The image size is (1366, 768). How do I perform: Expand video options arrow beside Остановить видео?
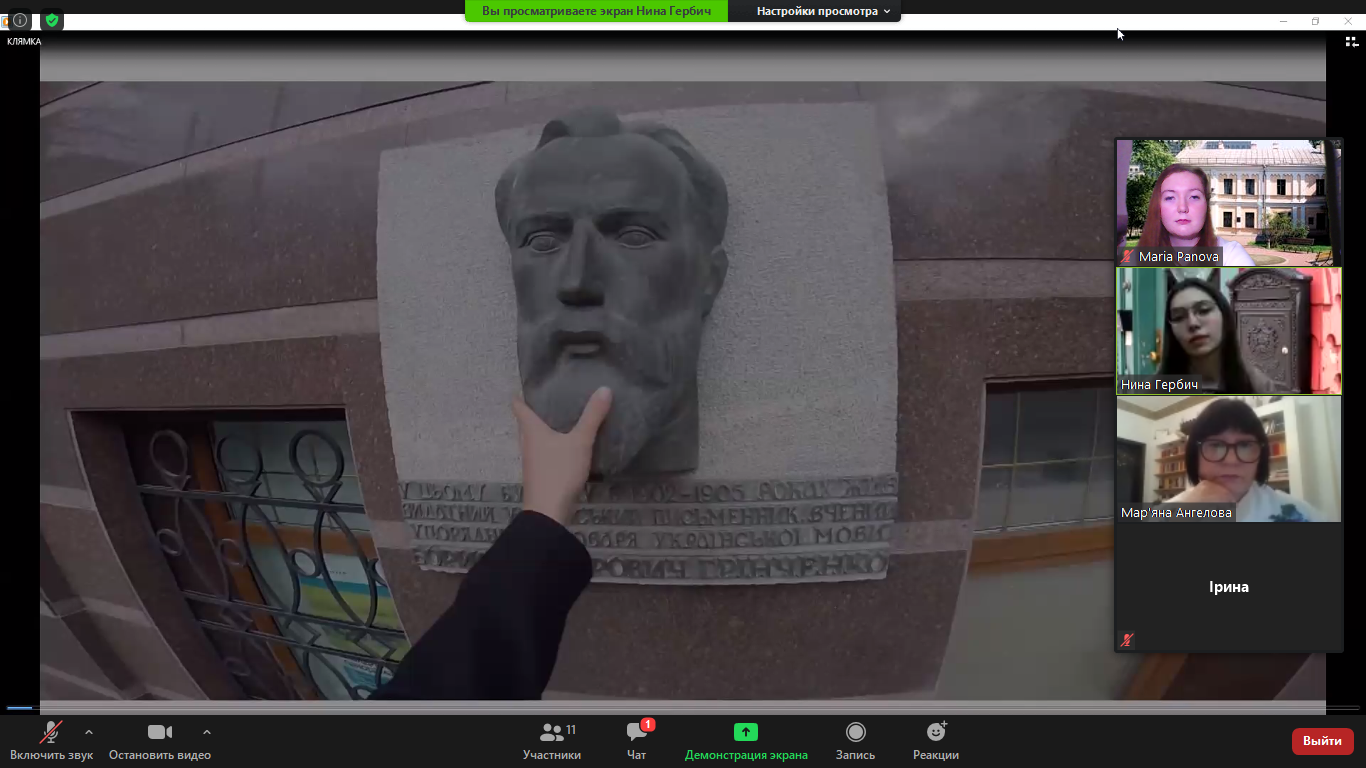207,732
